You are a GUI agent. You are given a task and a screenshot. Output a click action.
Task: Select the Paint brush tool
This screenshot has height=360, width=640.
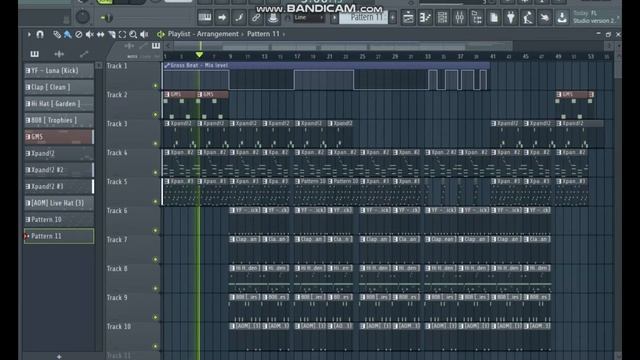[67, 35]
